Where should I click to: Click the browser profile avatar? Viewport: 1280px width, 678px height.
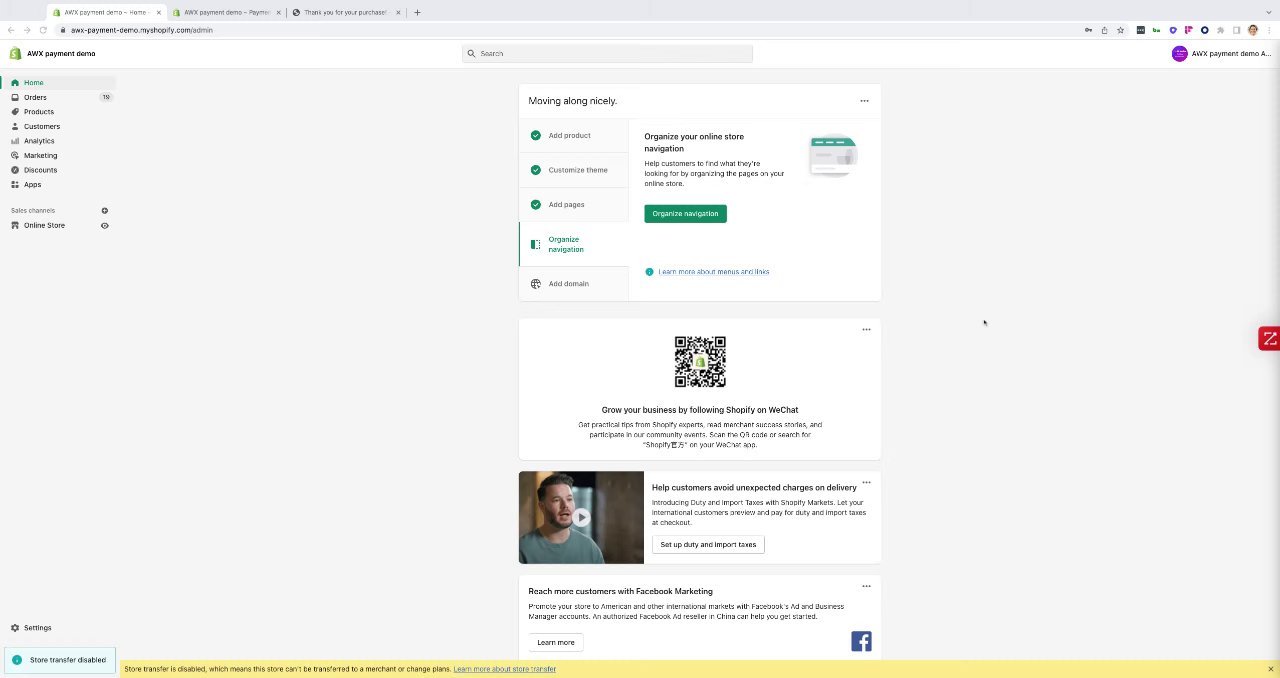click(1253, 30)
